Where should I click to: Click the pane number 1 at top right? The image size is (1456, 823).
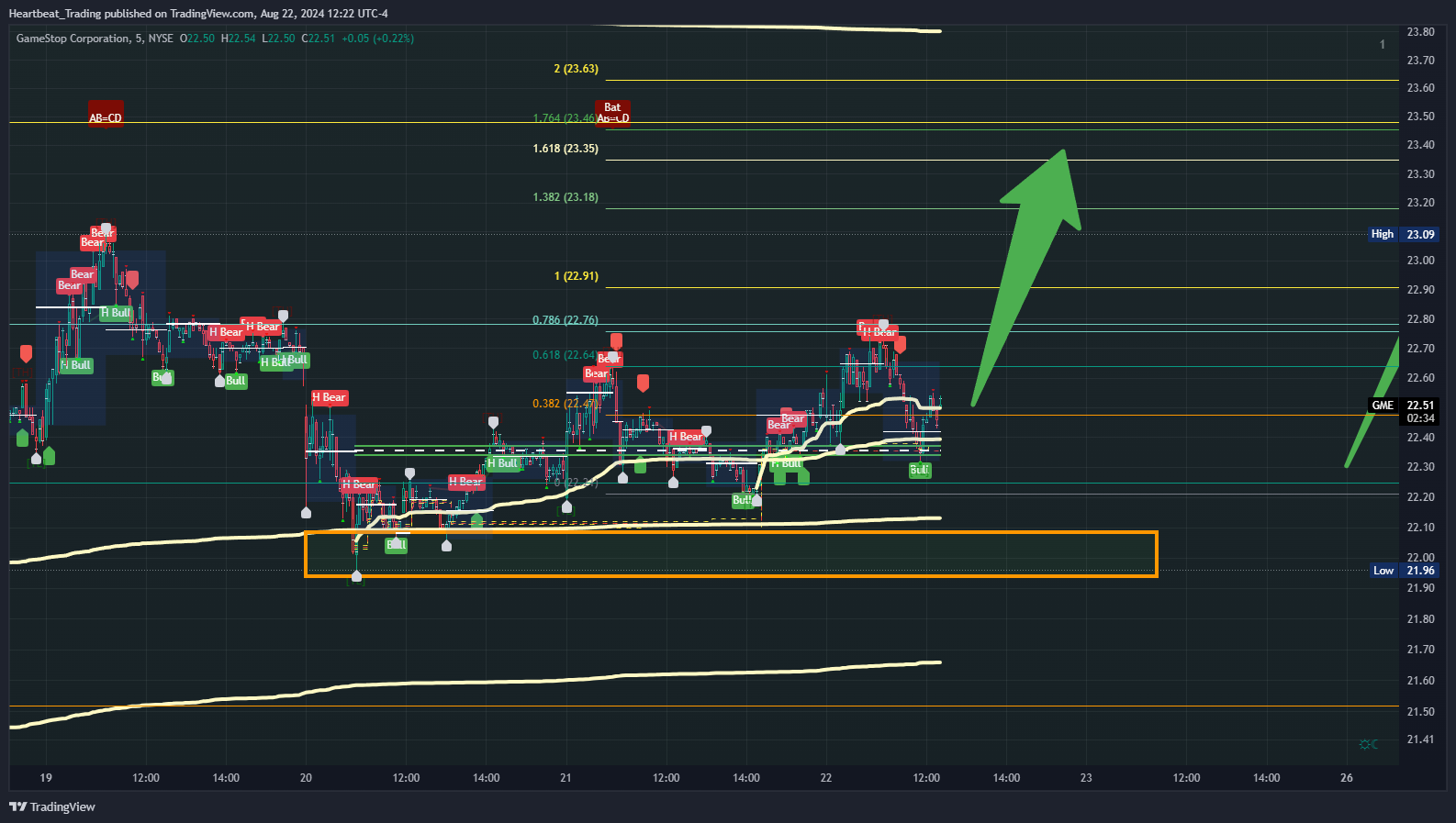coord(1383,44)
